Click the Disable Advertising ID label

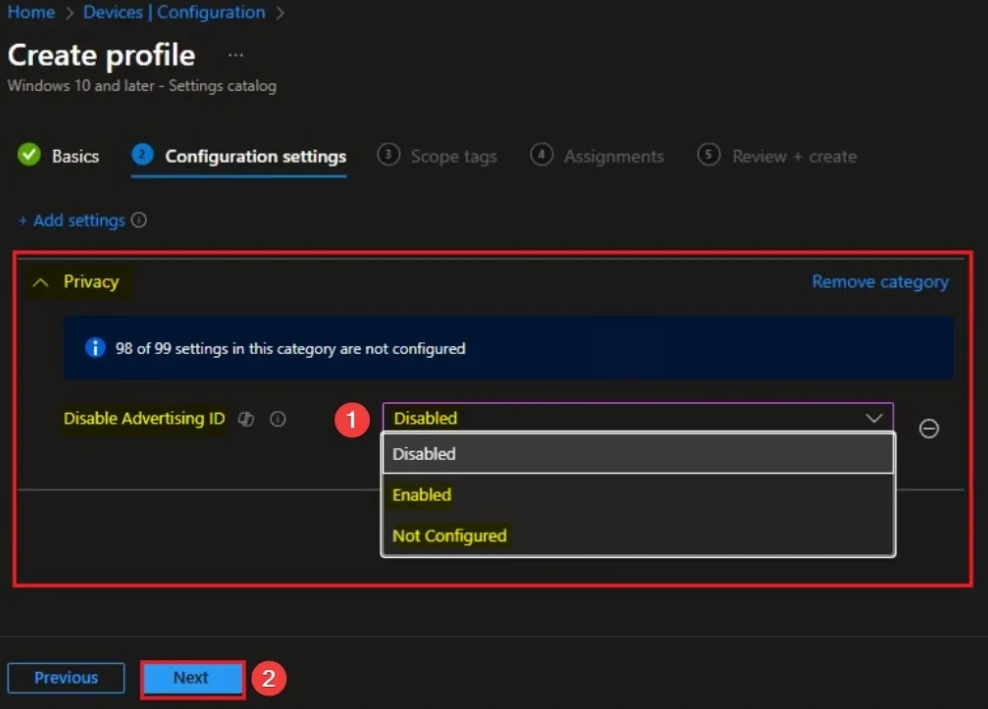(x=144, y=418)
